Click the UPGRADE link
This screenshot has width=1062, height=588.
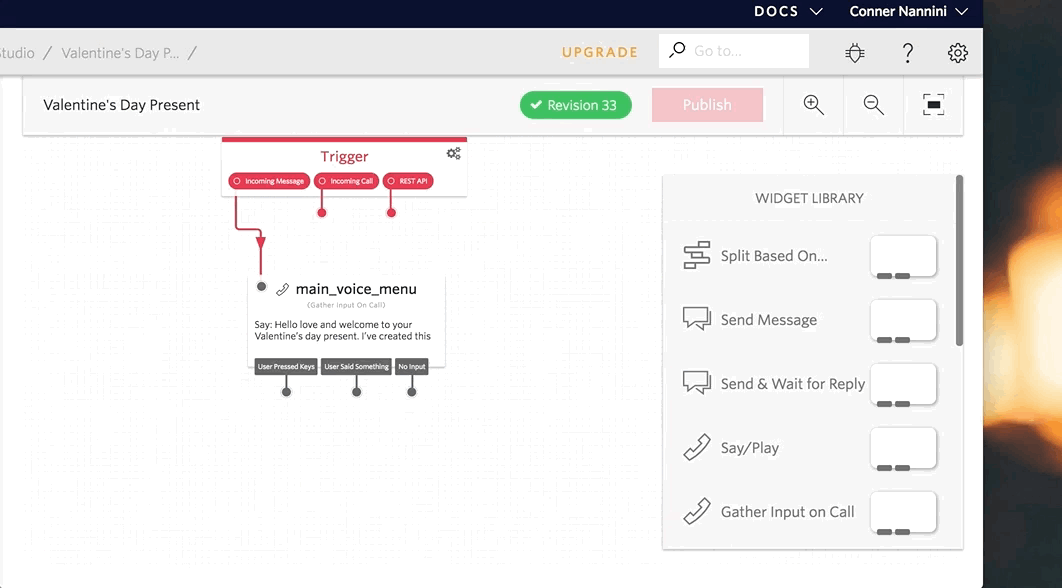[x=600, y=52]
